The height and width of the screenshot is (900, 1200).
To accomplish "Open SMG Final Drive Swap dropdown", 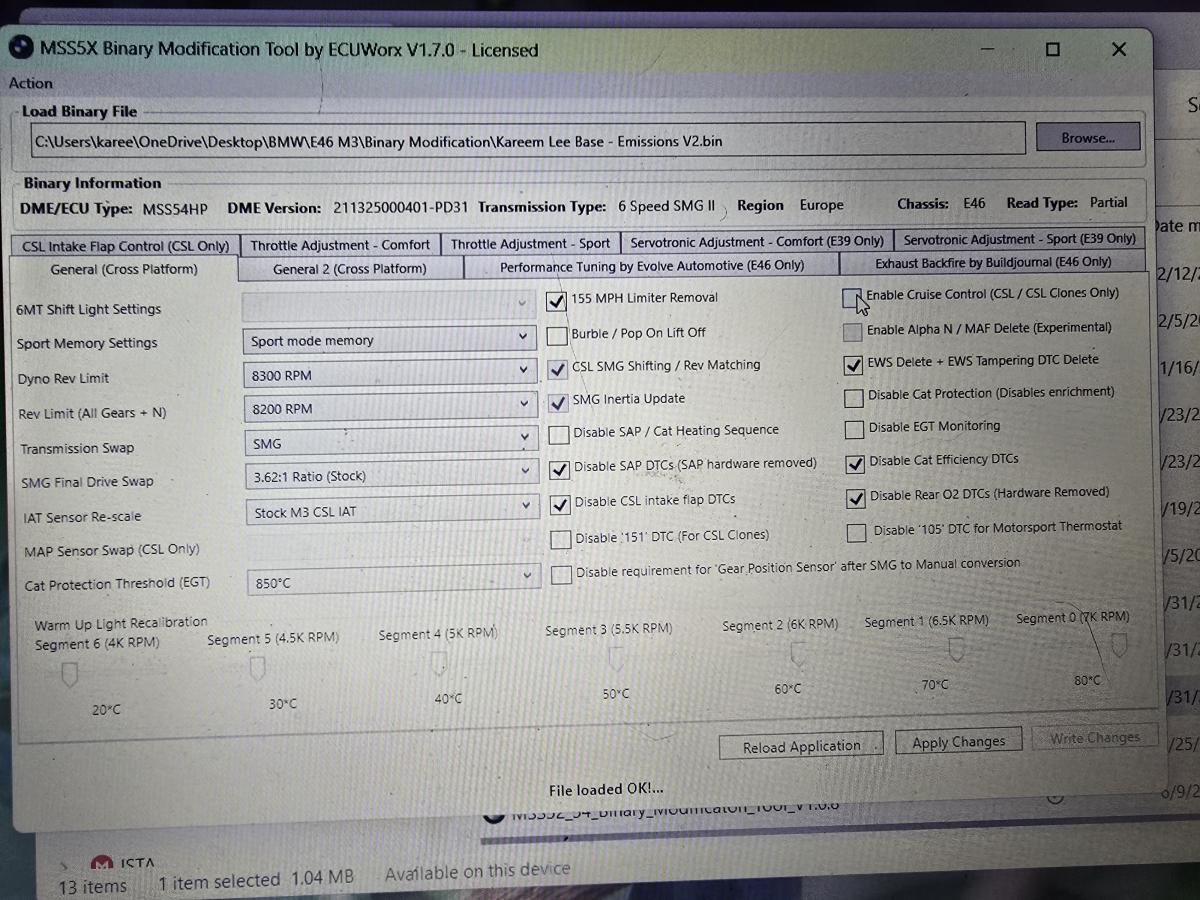I will coord(390,476).
